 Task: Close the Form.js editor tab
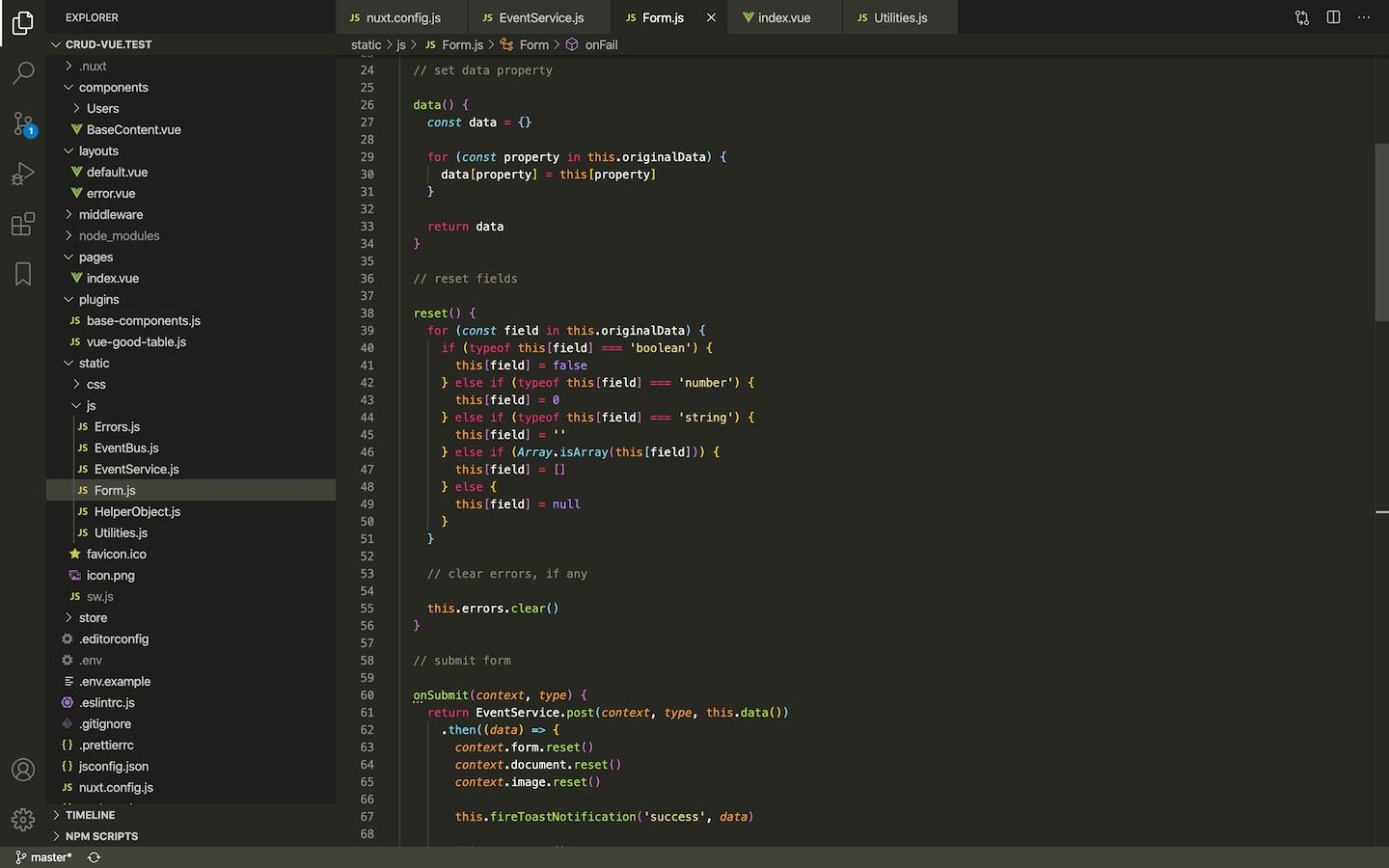tap(711, 17)
